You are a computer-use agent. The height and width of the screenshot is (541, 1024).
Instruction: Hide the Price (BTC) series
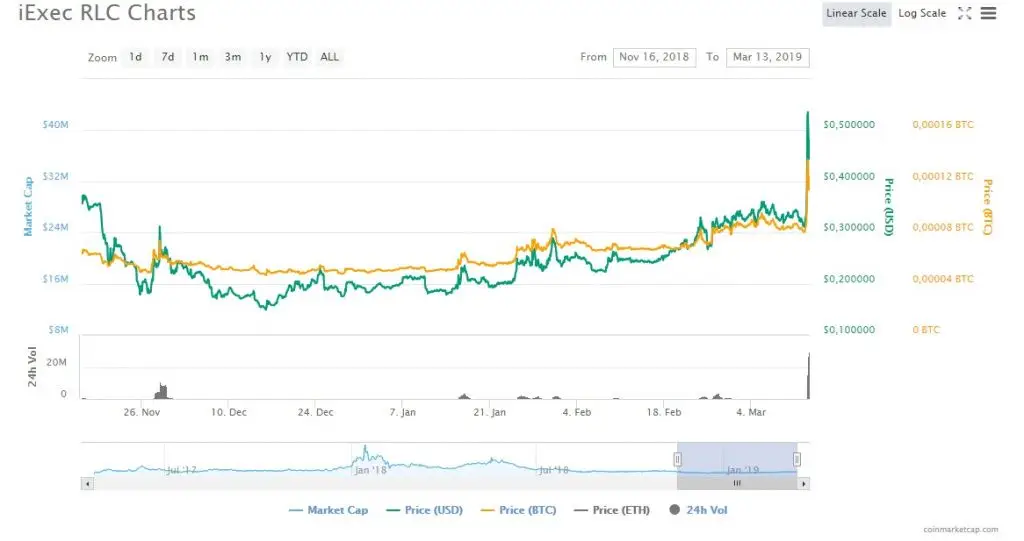[x=518, y=510]
